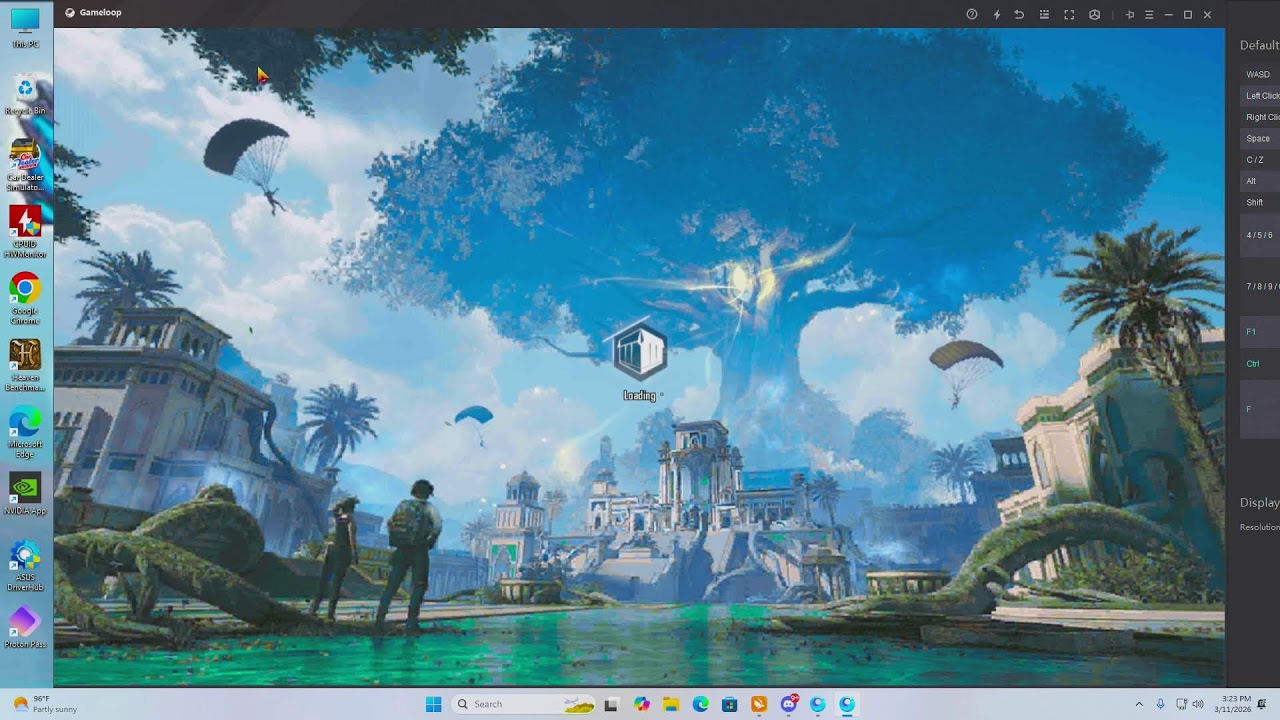Open File Explorer from the taskbar

(671, 704)
